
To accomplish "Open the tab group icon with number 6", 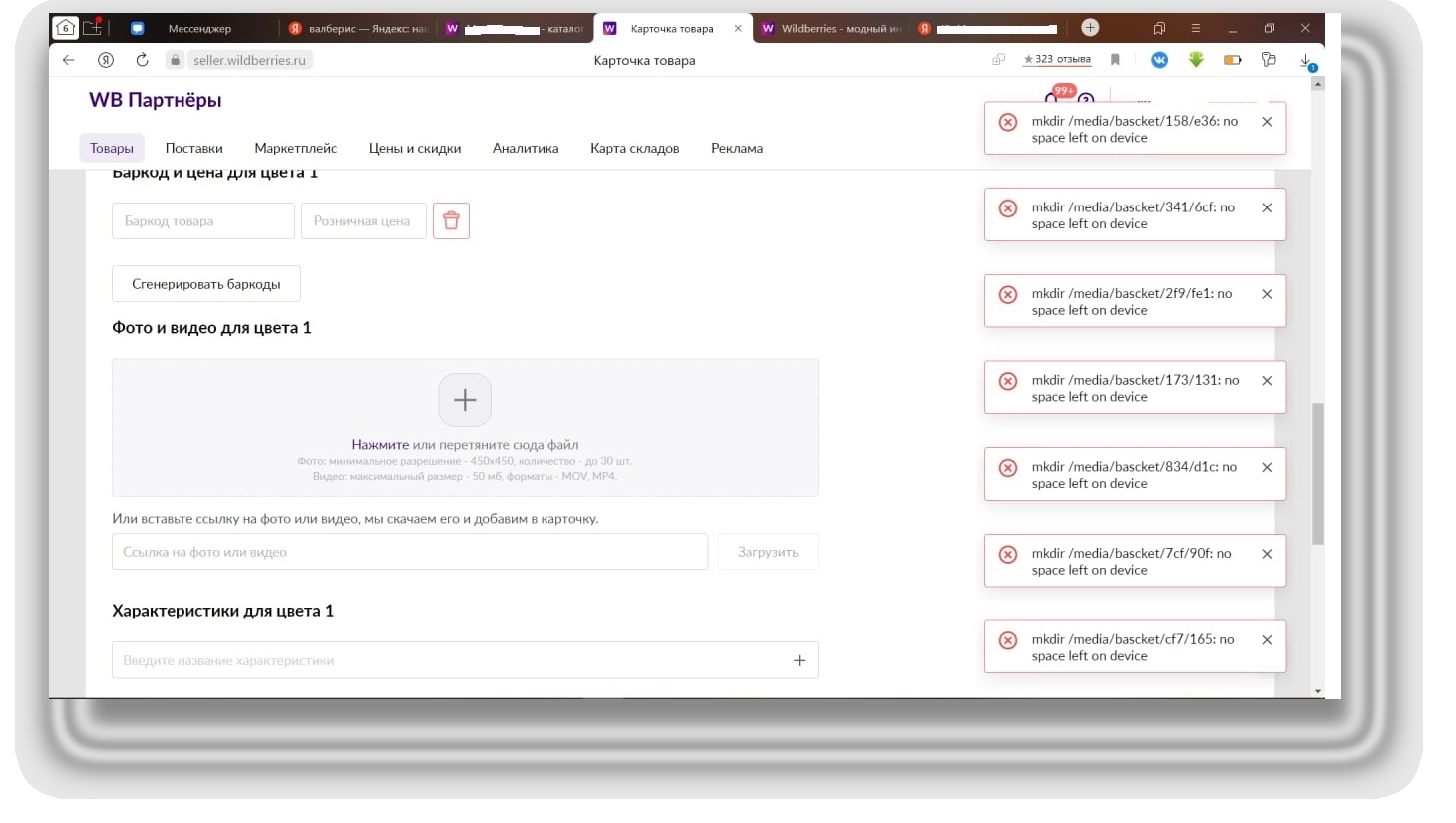I will pyautogui.click(x=65, y=28).
